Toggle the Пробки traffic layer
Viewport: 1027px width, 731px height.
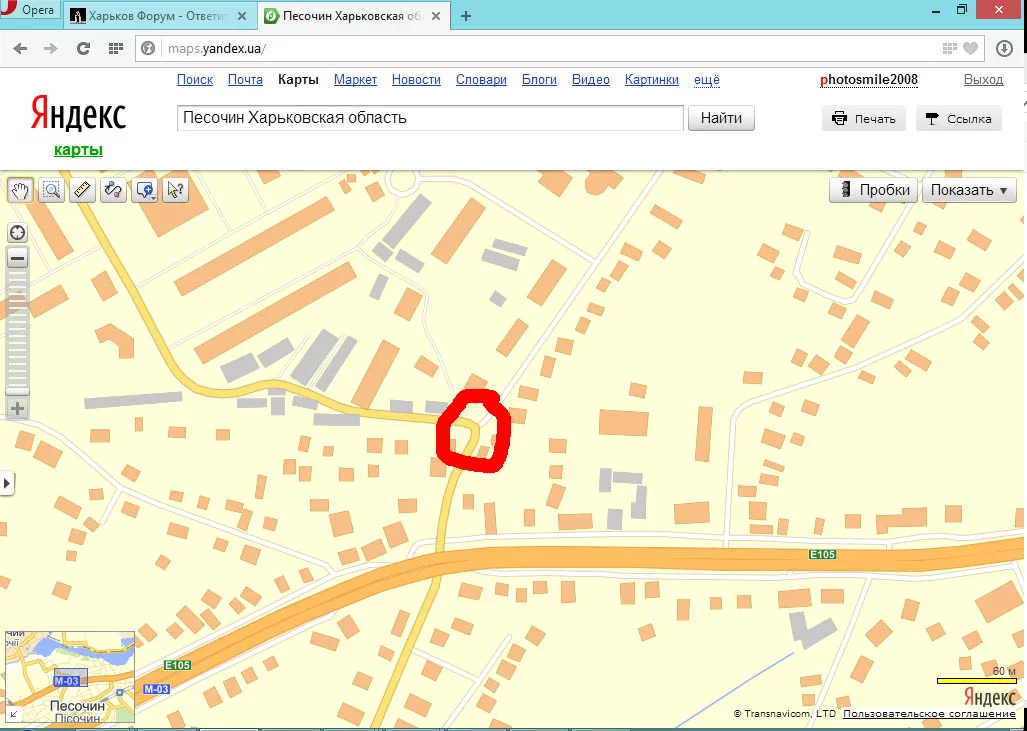click(x=873, y=190)
